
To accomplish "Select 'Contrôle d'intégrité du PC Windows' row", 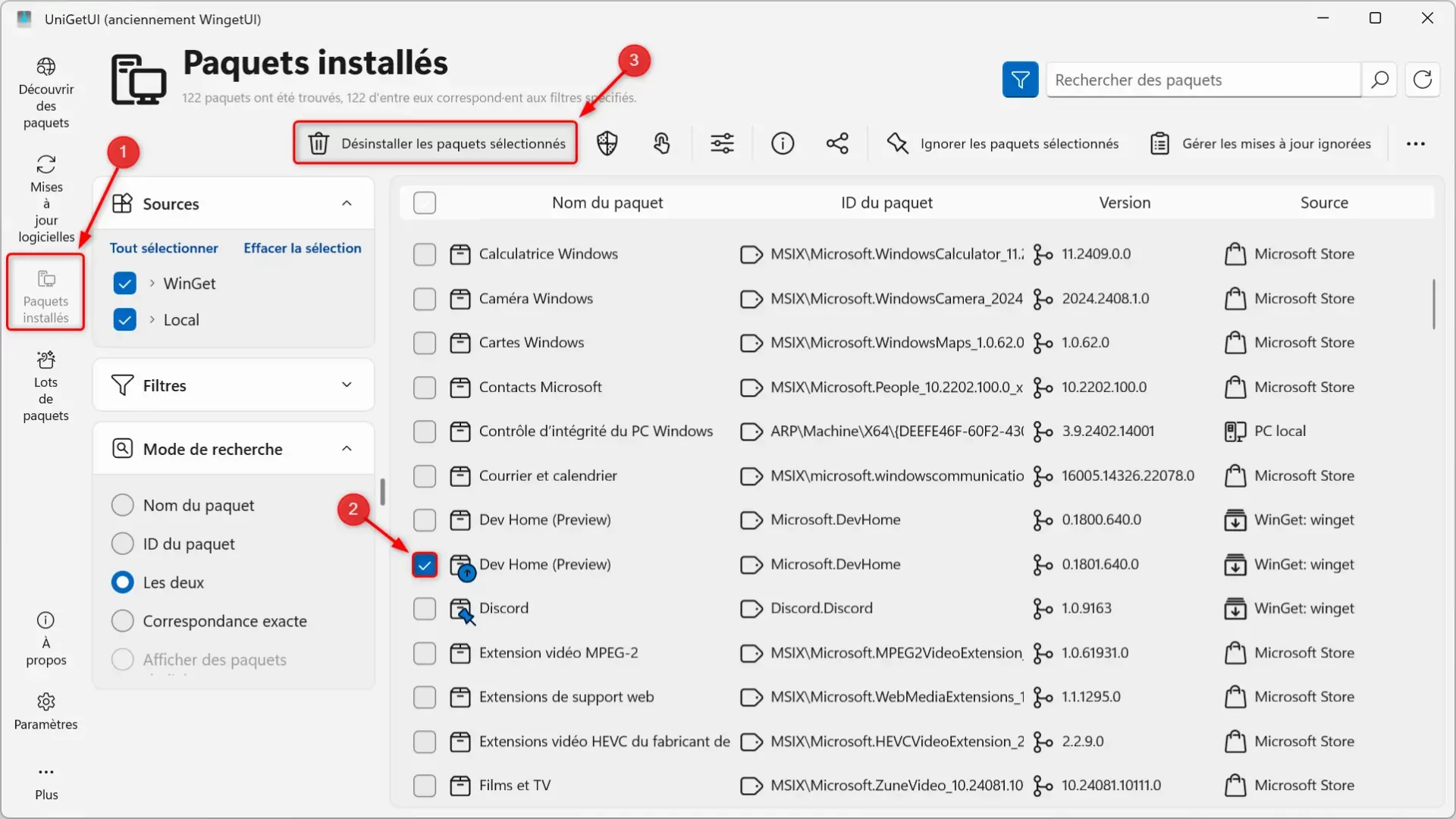I will [x=918, y=431].
